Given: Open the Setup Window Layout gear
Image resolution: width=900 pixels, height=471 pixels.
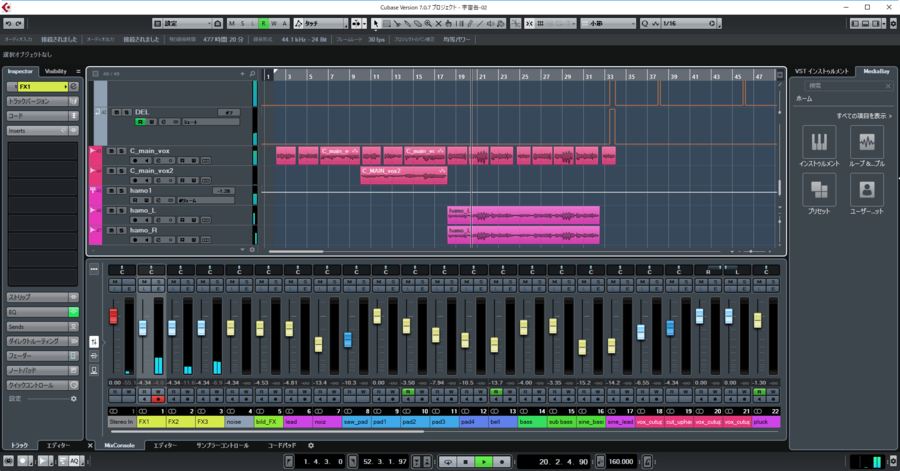Looking at the screenshot, I should point(894,24).
